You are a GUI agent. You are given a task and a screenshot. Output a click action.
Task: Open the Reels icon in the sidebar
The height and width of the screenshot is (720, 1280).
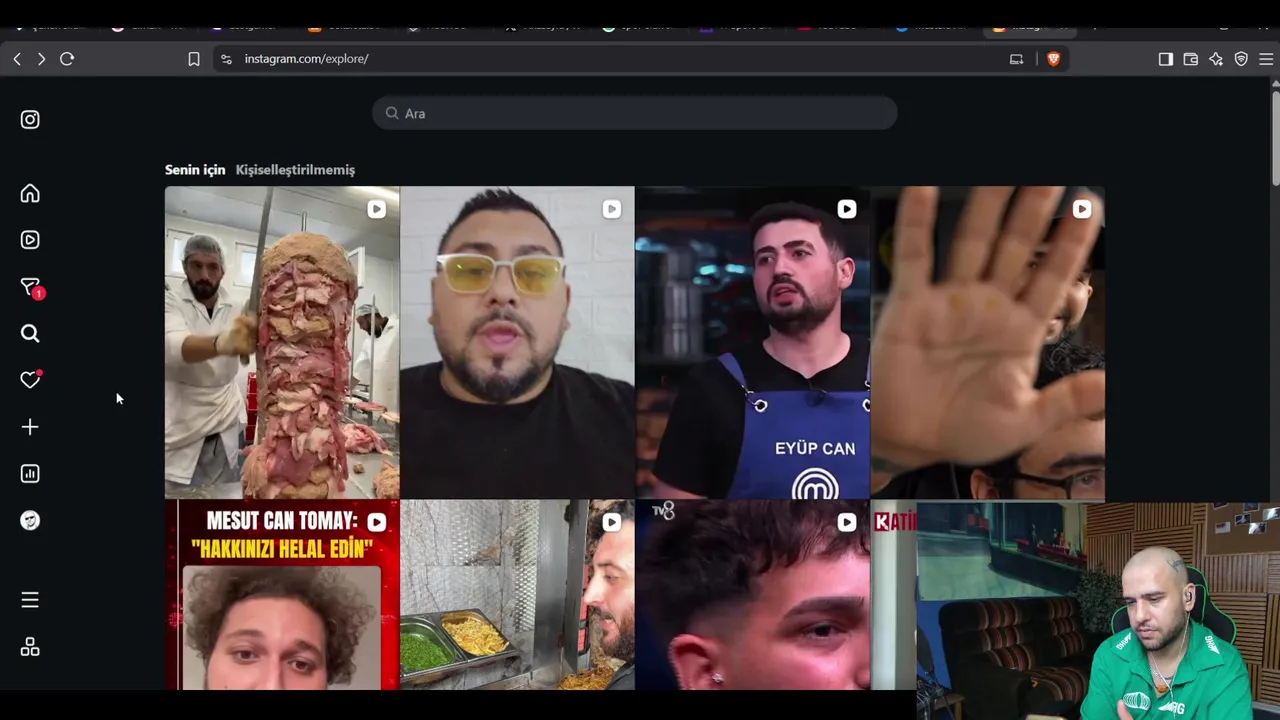pos(30,240)
